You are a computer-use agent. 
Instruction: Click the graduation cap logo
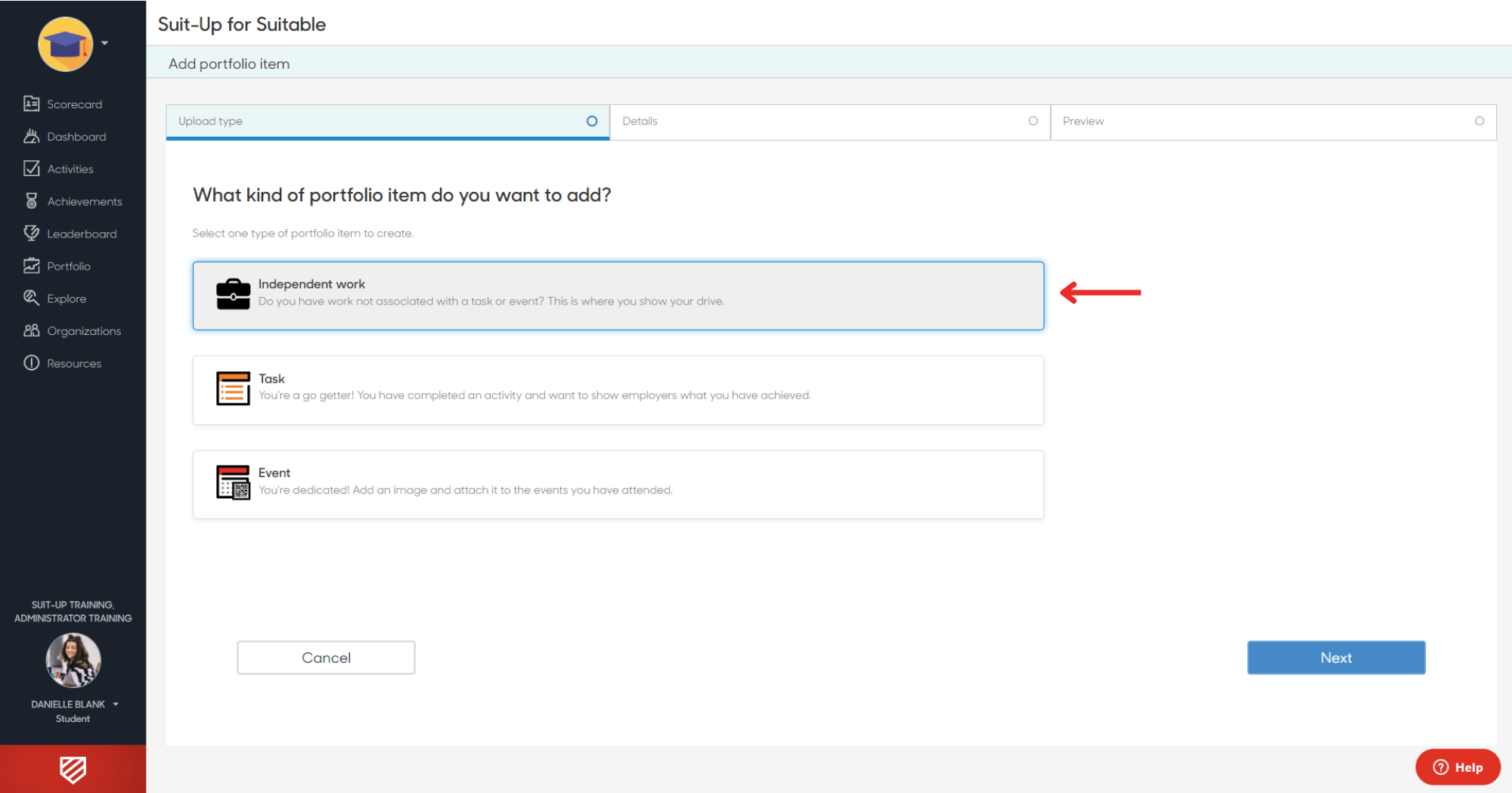coord(66,44)
